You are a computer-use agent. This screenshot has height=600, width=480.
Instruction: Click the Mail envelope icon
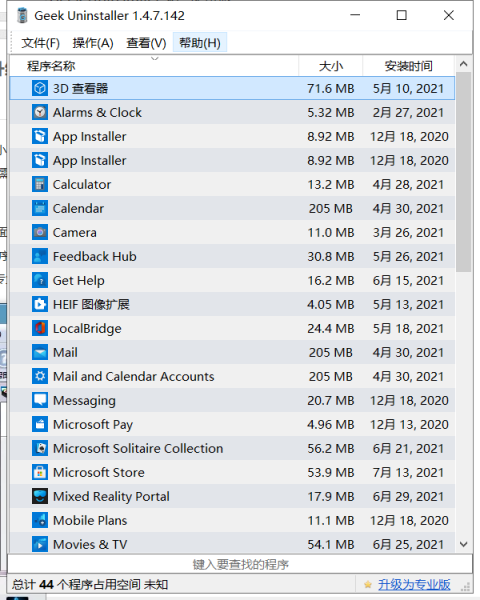pyautogui.click(x=40, y=352)
